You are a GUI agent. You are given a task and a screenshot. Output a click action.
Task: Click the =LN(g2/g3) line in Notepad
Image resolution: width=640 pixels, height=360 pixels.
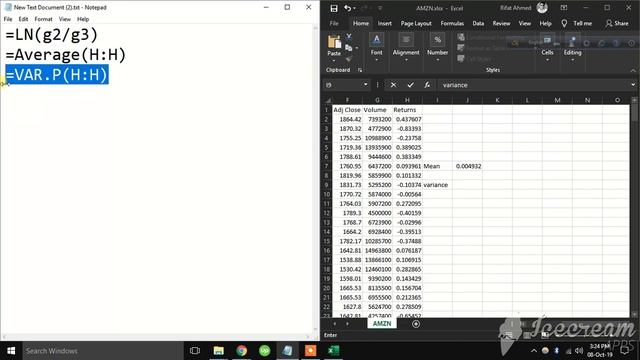(x=52, y=35)
